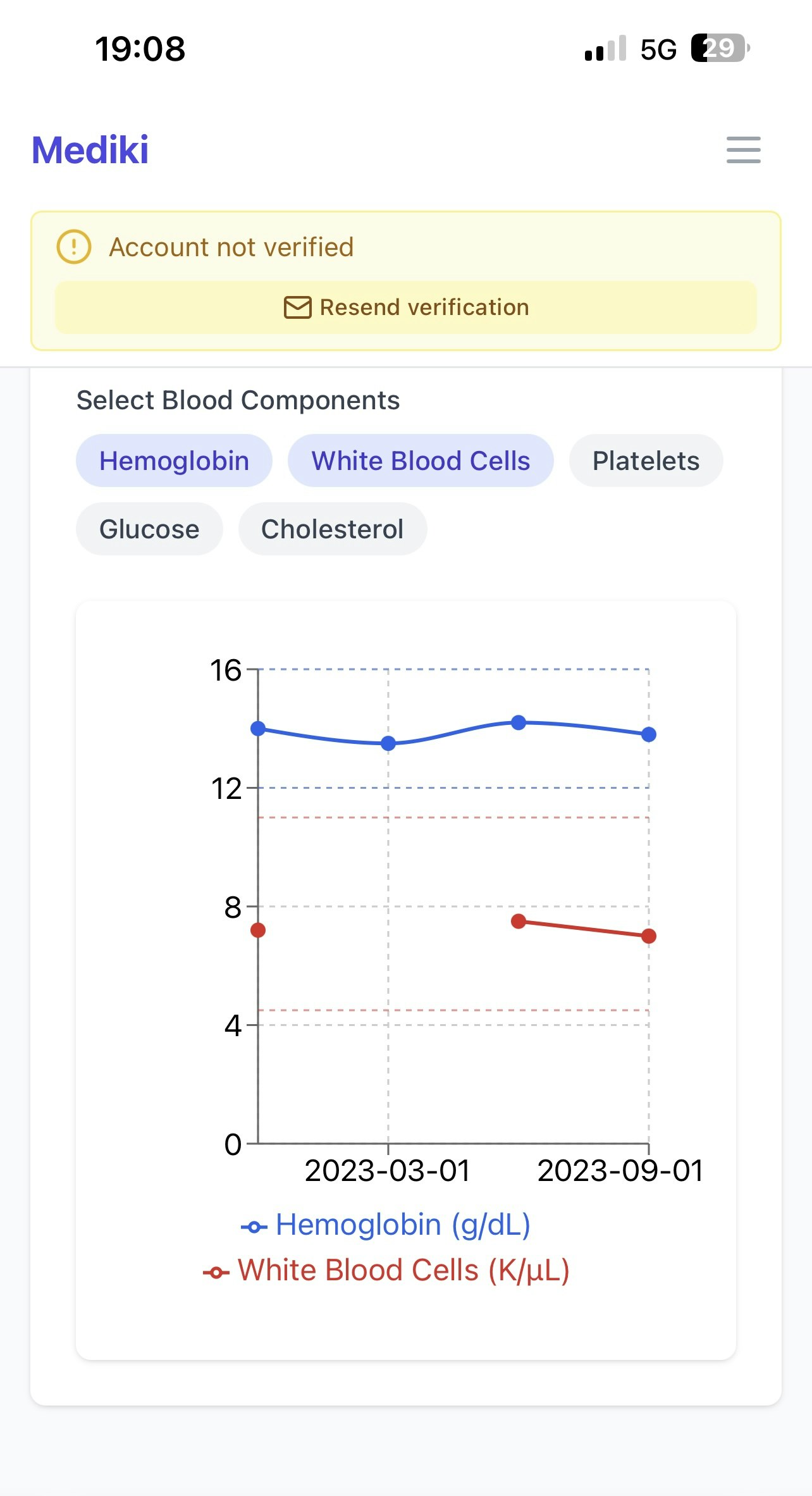The image size is (812, 1496).
Task: Tap the cellular signal bars icon
Action: 605,49
